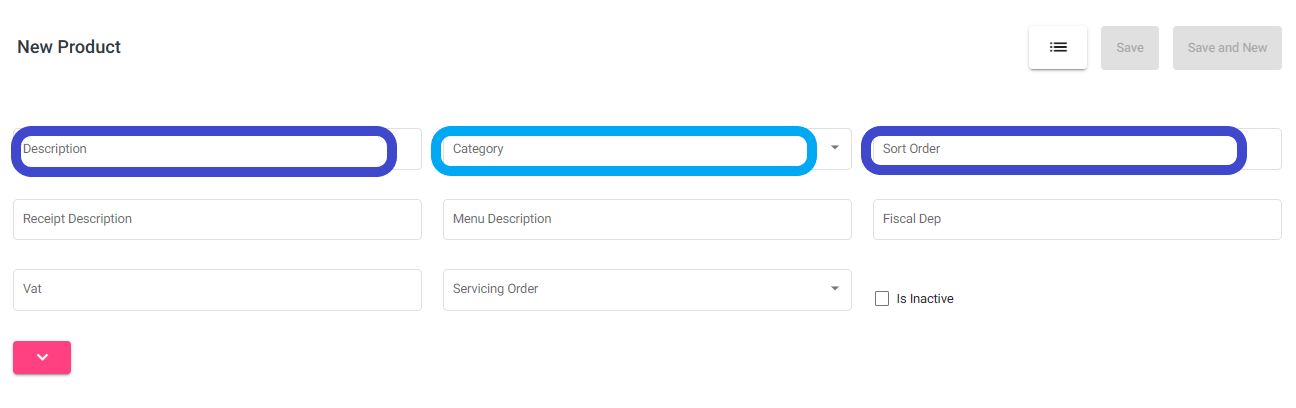
Task: Click the Save and New button
Action: [x=1227, y=47]
